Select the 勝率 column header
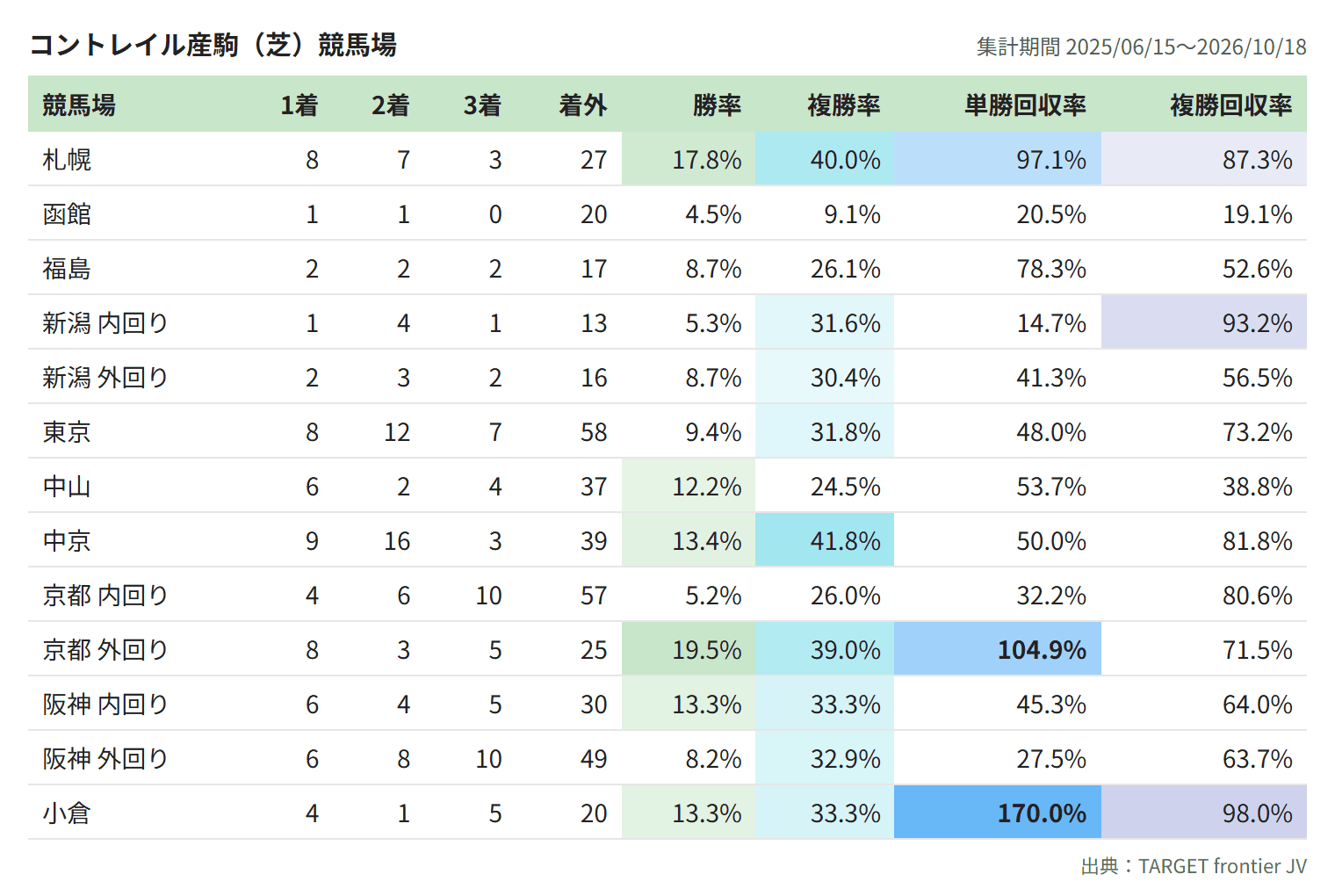The width and height of the screenshot is (1335, 896). pyautogui.click(x=717, y=105)
